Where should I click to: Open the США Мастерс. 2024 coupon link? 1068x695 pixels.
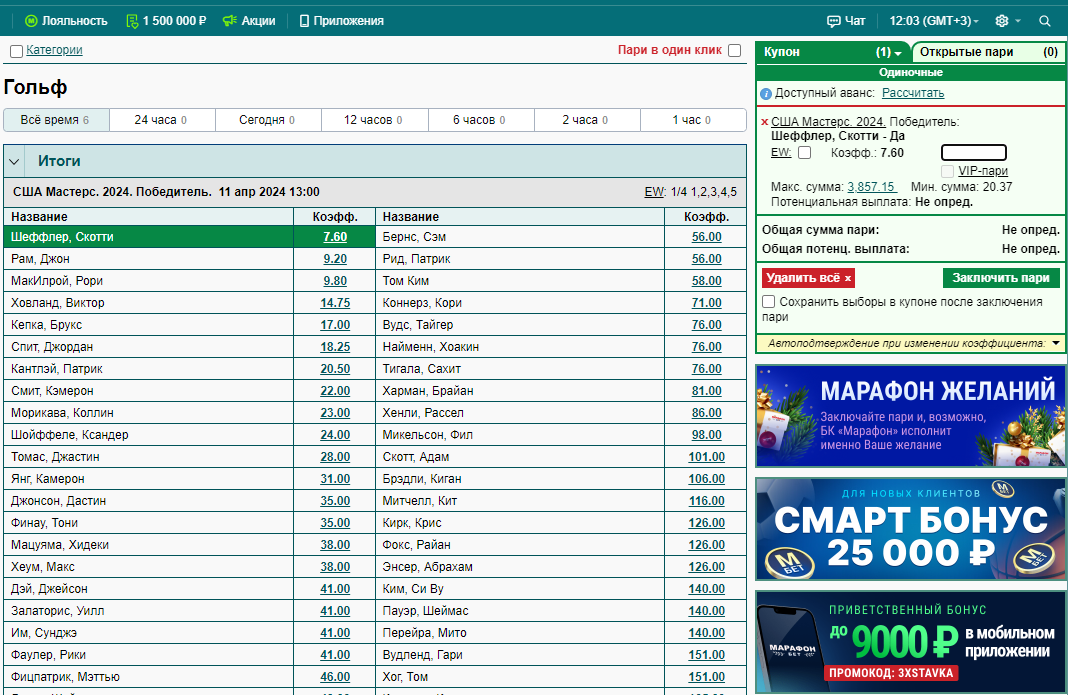pos(828,122)
